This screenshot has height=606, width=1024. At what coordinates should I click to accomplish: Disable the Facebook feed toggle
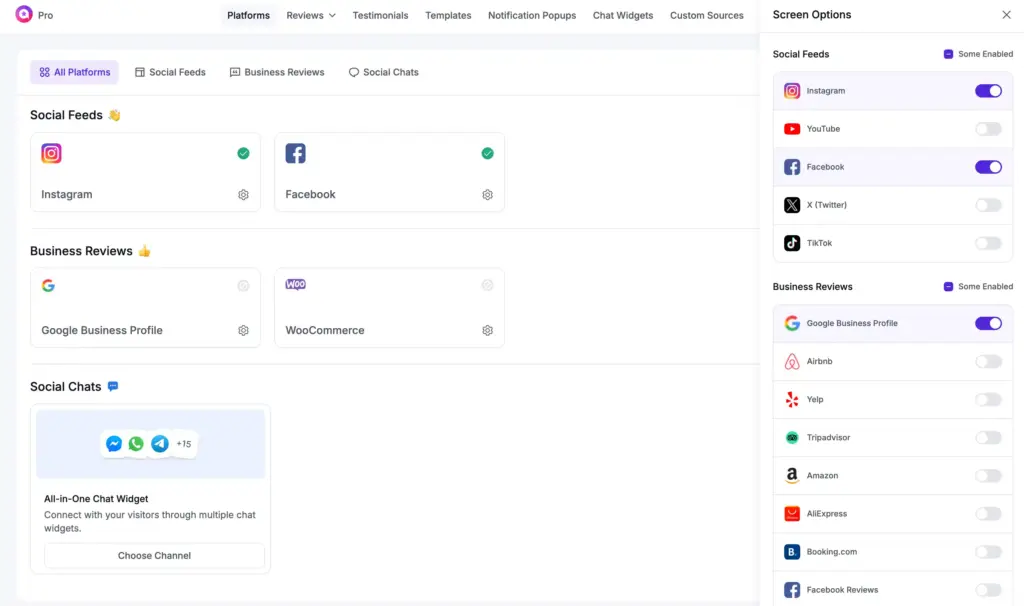point(988,167)
